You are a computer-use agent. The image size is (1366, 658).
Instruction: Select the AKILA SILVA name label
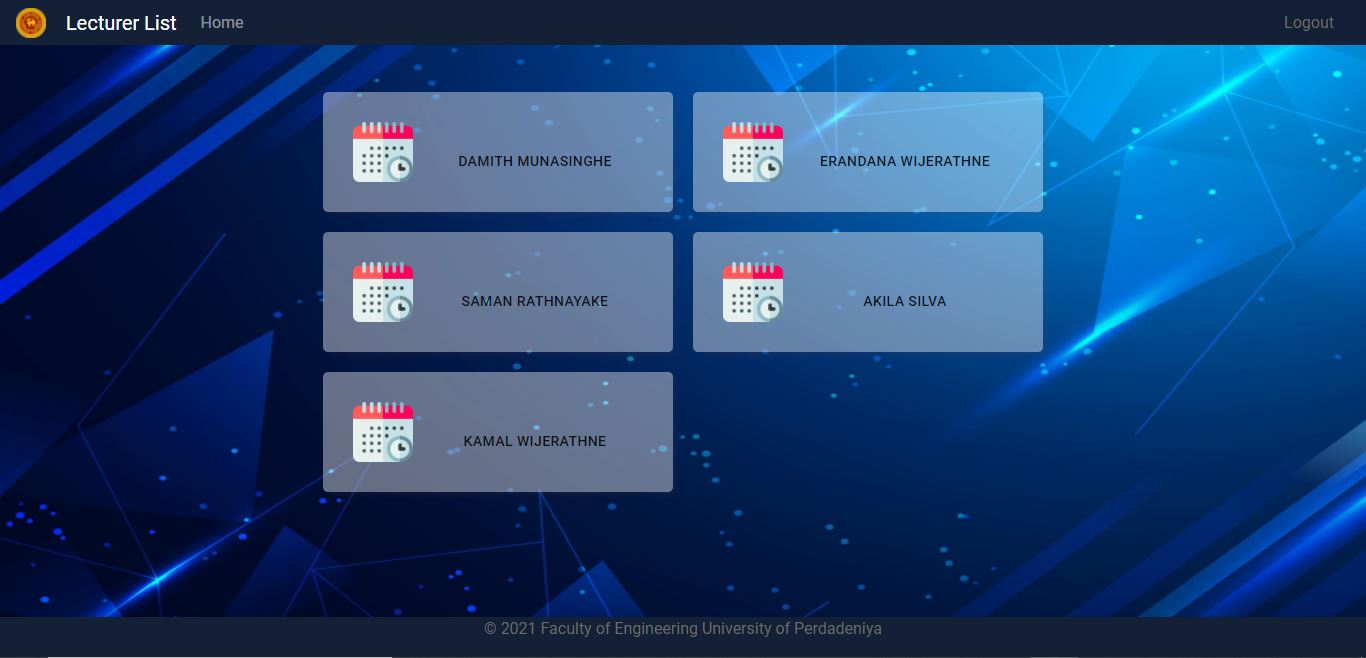[905, 301]
